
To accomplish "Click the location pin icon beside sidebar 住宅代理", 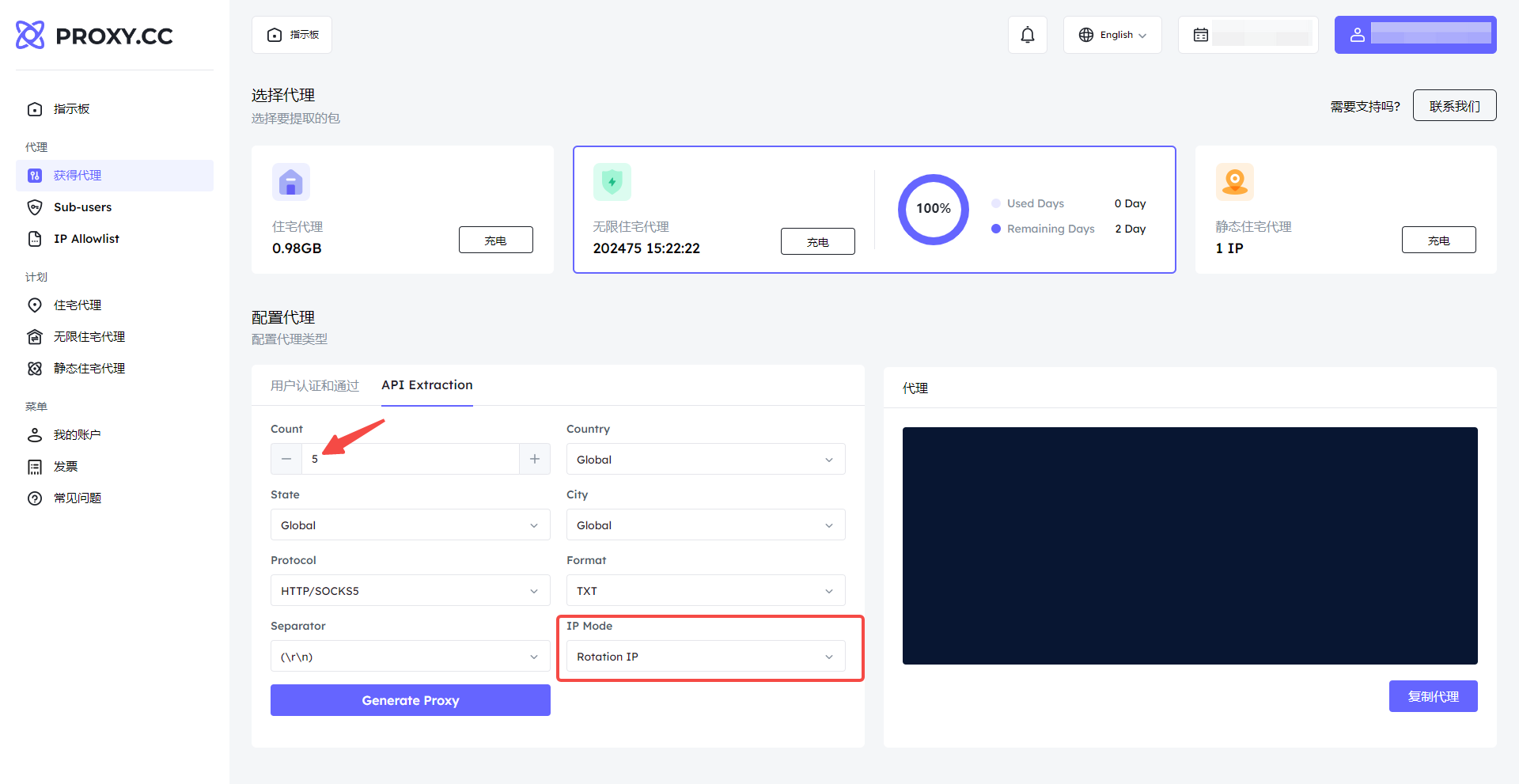I will [x=35, y=305].
